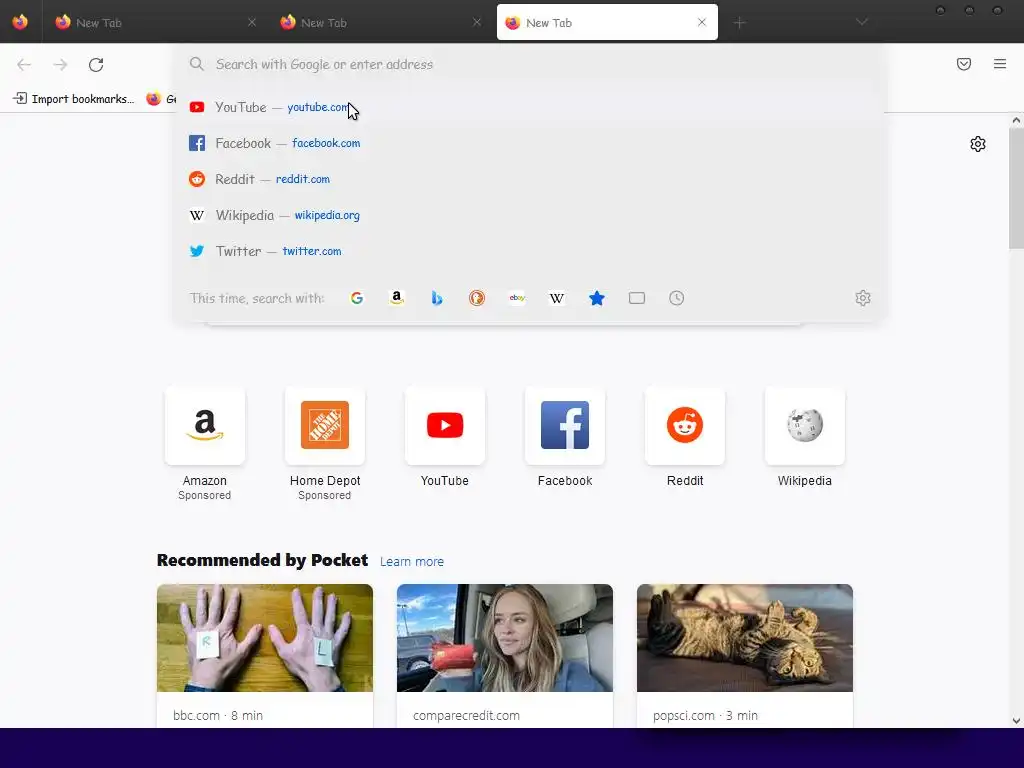The height and width of the screenshot is (768, 1024).
Task: Click Learn more link beside Pocket heading
Action: (x=411, y=562)
